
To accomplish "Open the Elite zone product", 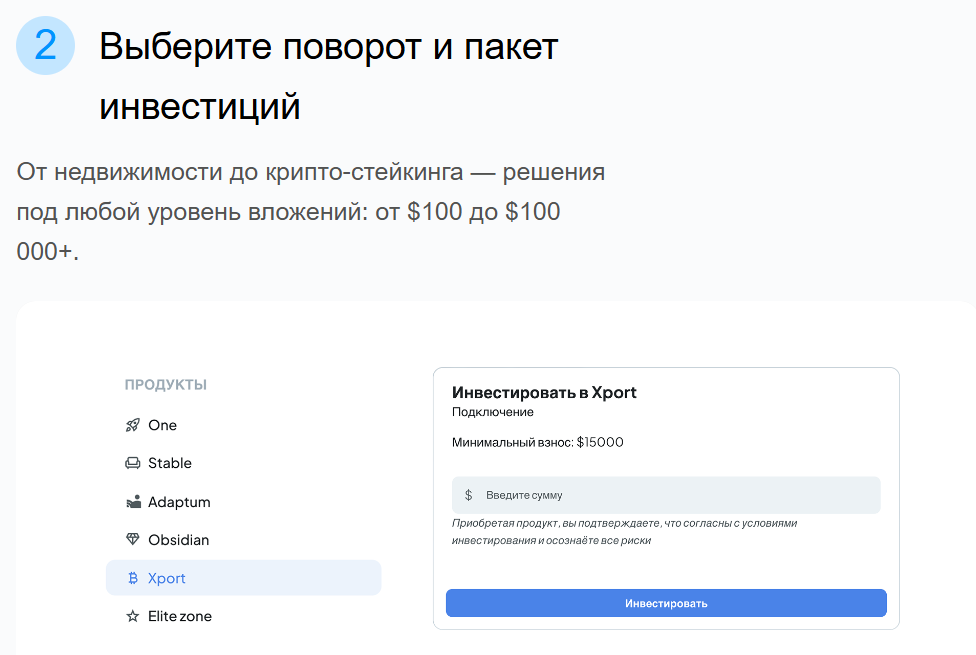I will point(180,617).
